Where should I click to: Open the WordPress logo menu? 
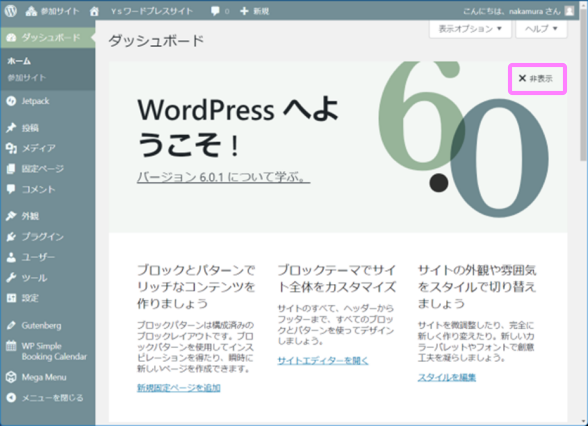(11, 11)
